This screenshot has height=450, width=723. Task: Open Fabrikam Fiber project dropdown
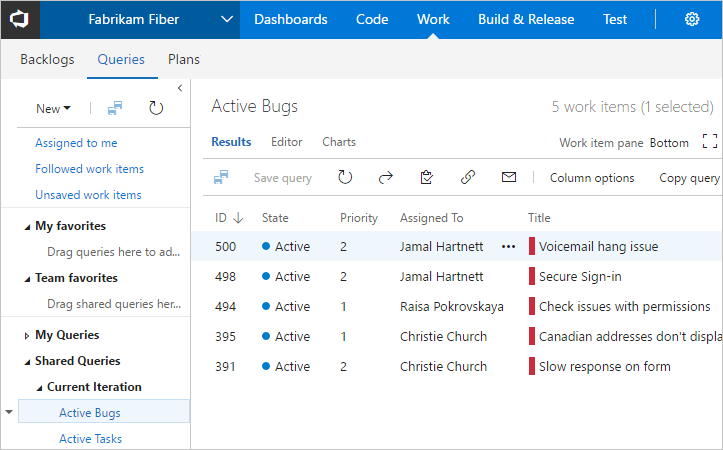tap(226, 19)
